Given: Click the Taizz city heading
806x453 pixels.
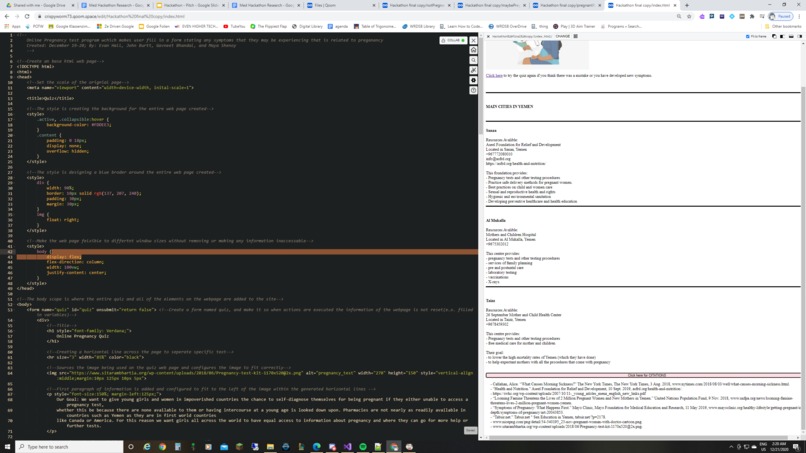Looking at the screenshot, I should pos(490,301).
